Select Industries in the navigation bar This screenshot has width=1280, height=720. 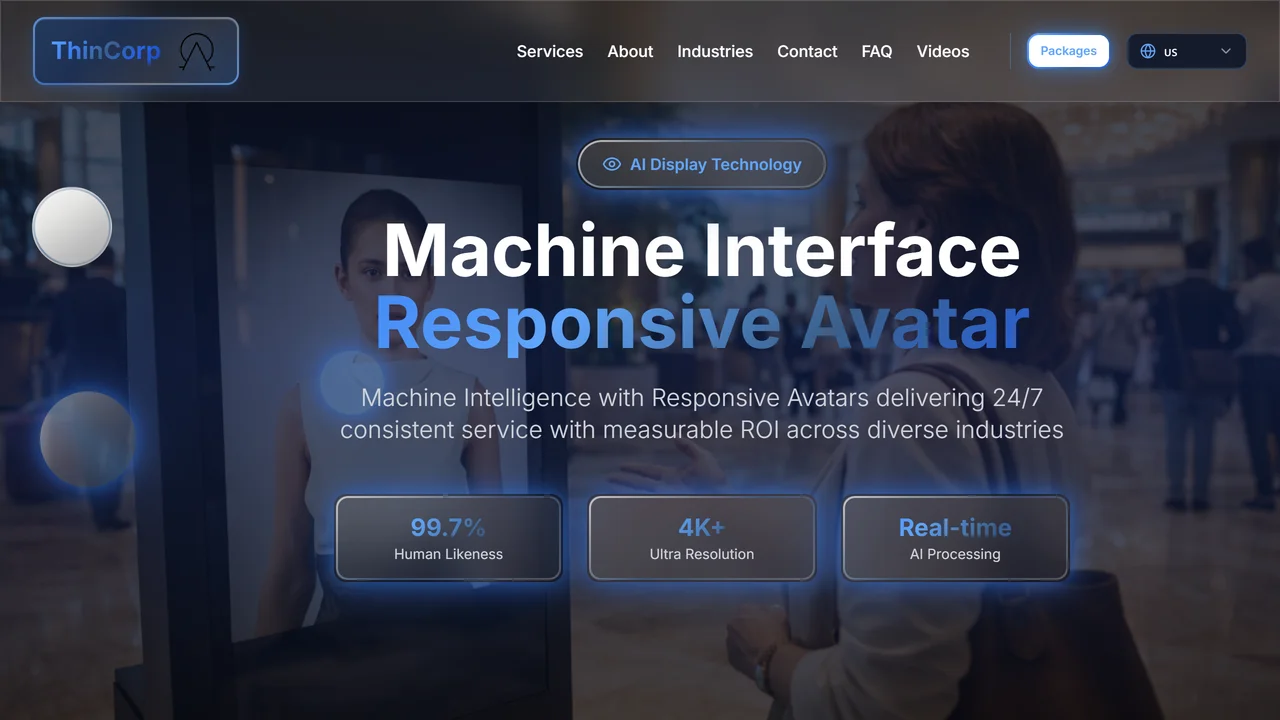[715, 51]
